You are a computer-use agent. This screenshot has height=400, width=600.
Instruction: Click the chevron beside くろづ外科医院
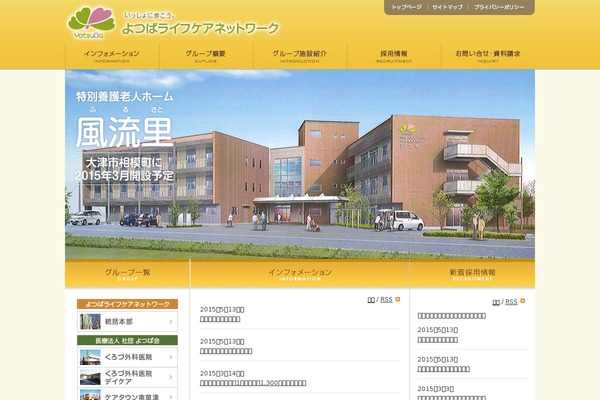pos(171,357)
